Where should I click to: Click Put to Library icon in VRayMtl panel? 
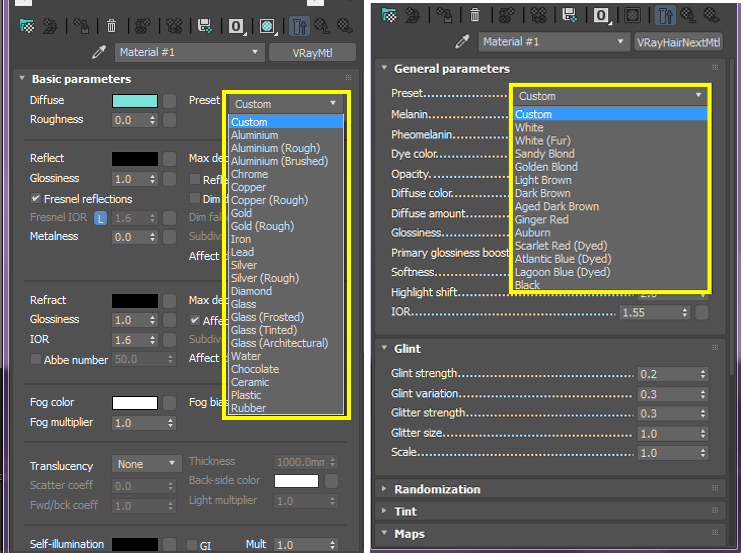[205, 26]
